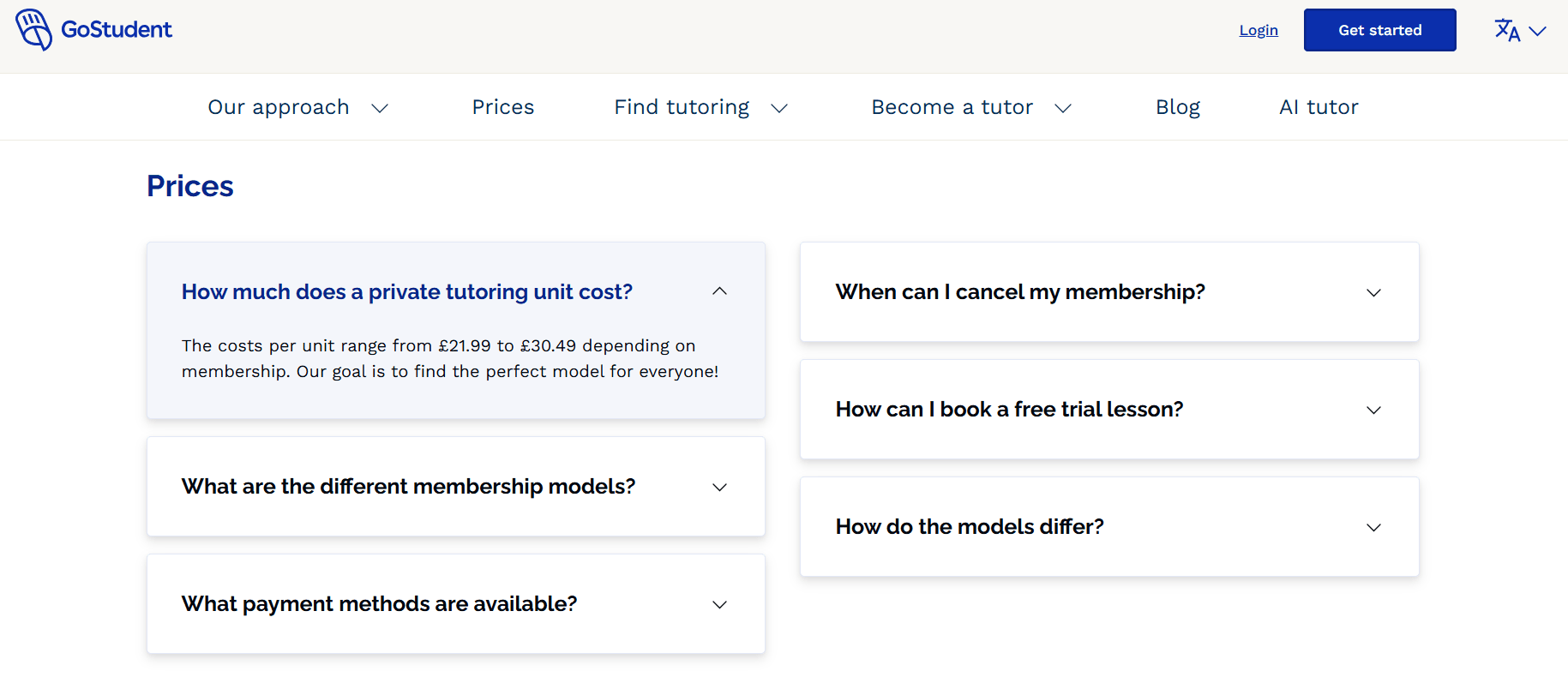This screenshot has height=695, width=1568.
Task: Collapse the private tutoring unit cost answer
Action: 719,291
